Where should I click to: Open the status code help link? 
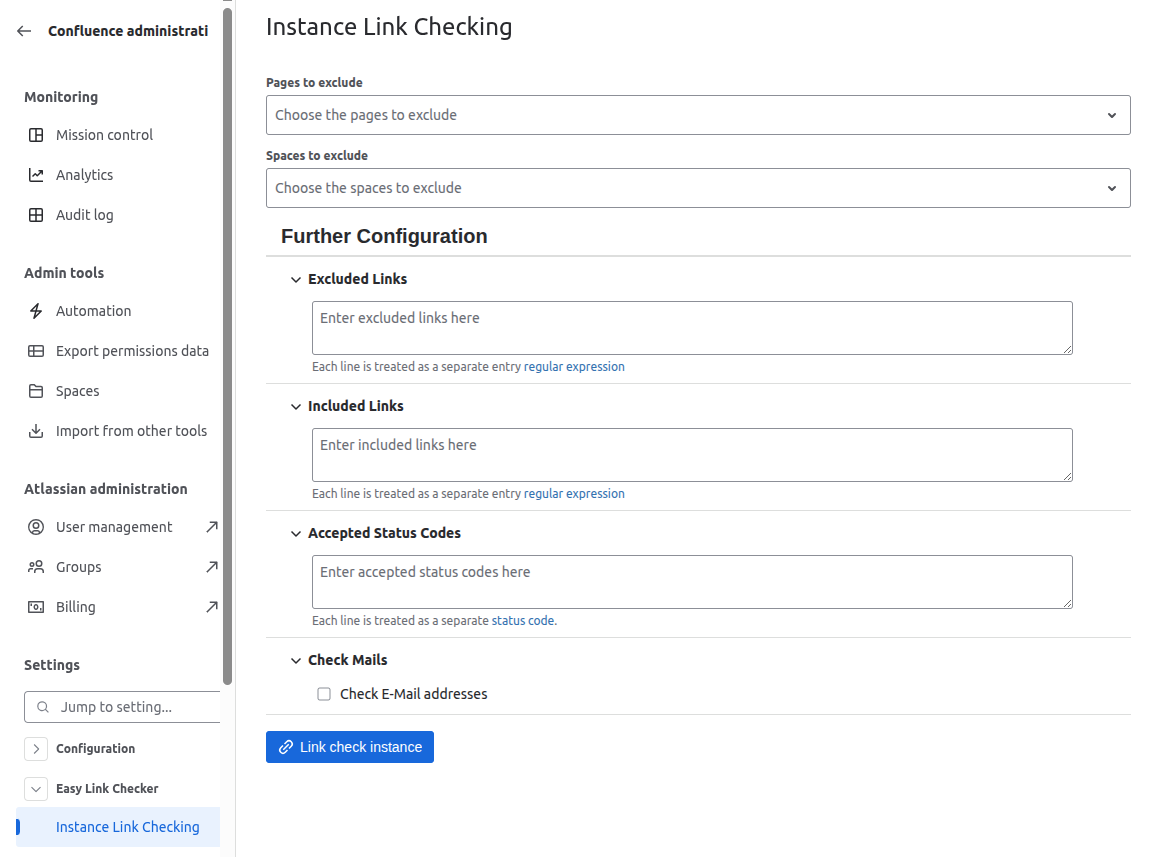pos(522,621)
